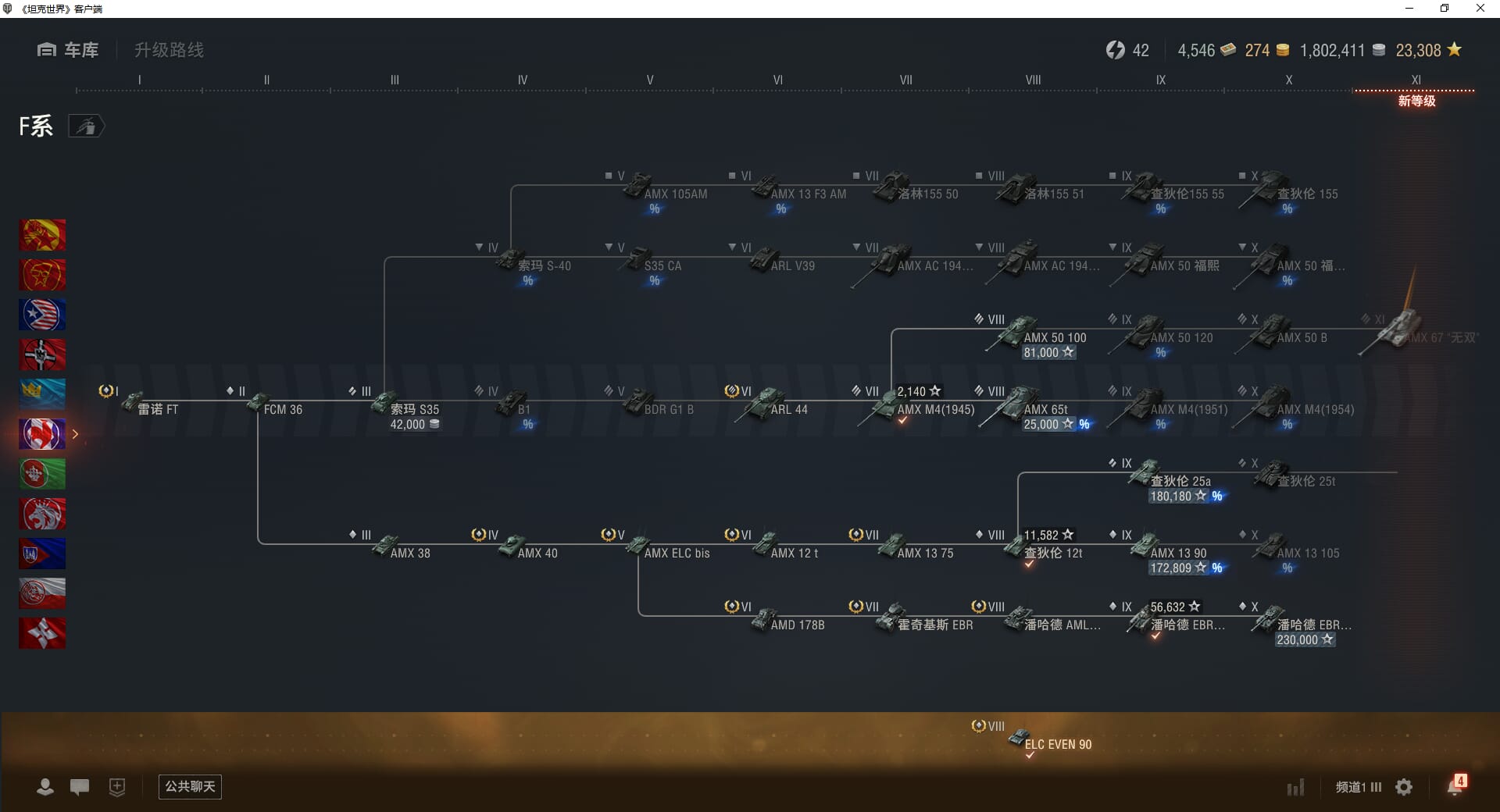Open the 频道1 channel selector

click(1358, 787)
